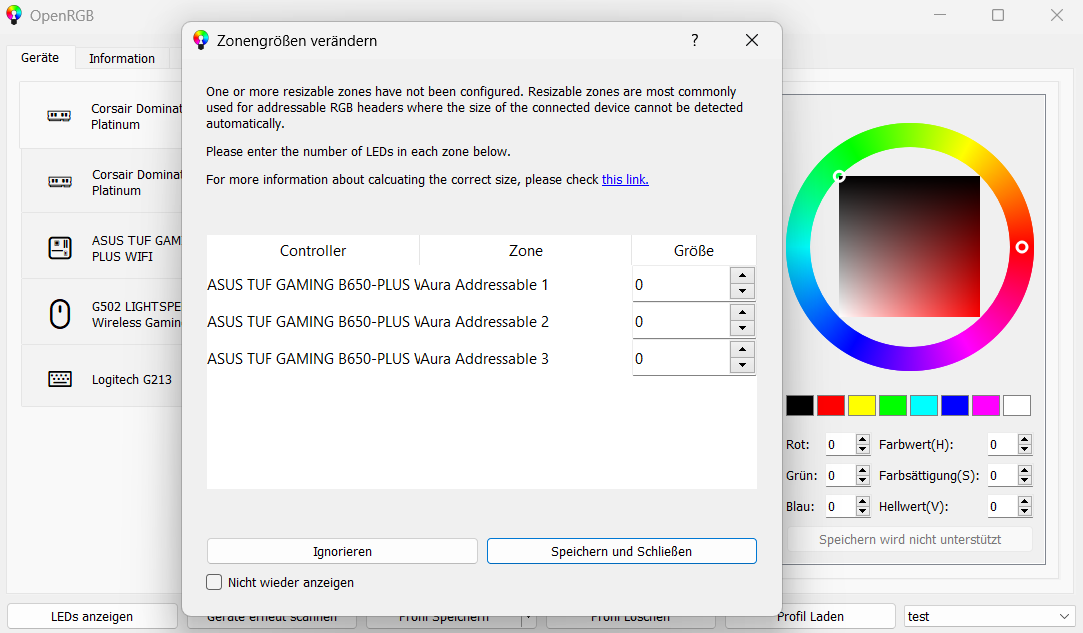Click Speichern wird nicht unterstützt button
This screenshot has height=633, width=1083.
pos(910,539)
